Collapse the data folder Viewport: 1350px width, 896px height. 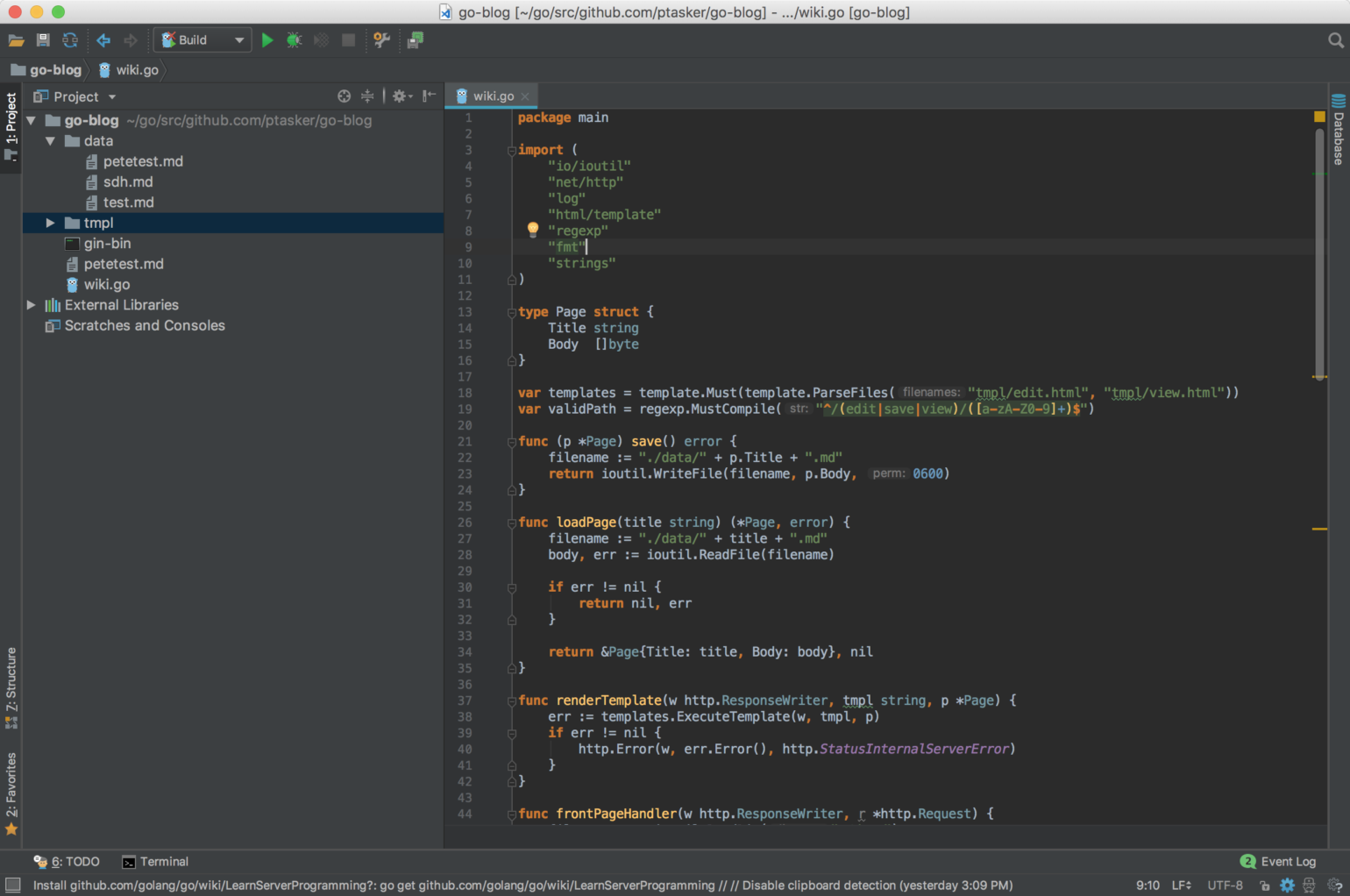[51, 141]
